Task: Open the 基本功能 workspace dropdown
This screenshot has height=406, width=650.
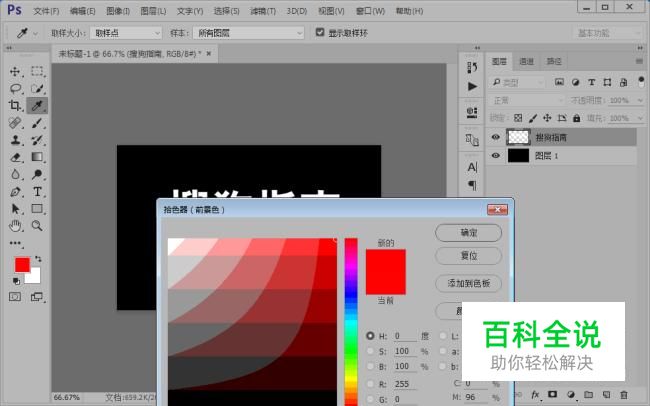Action: point(608,33)
